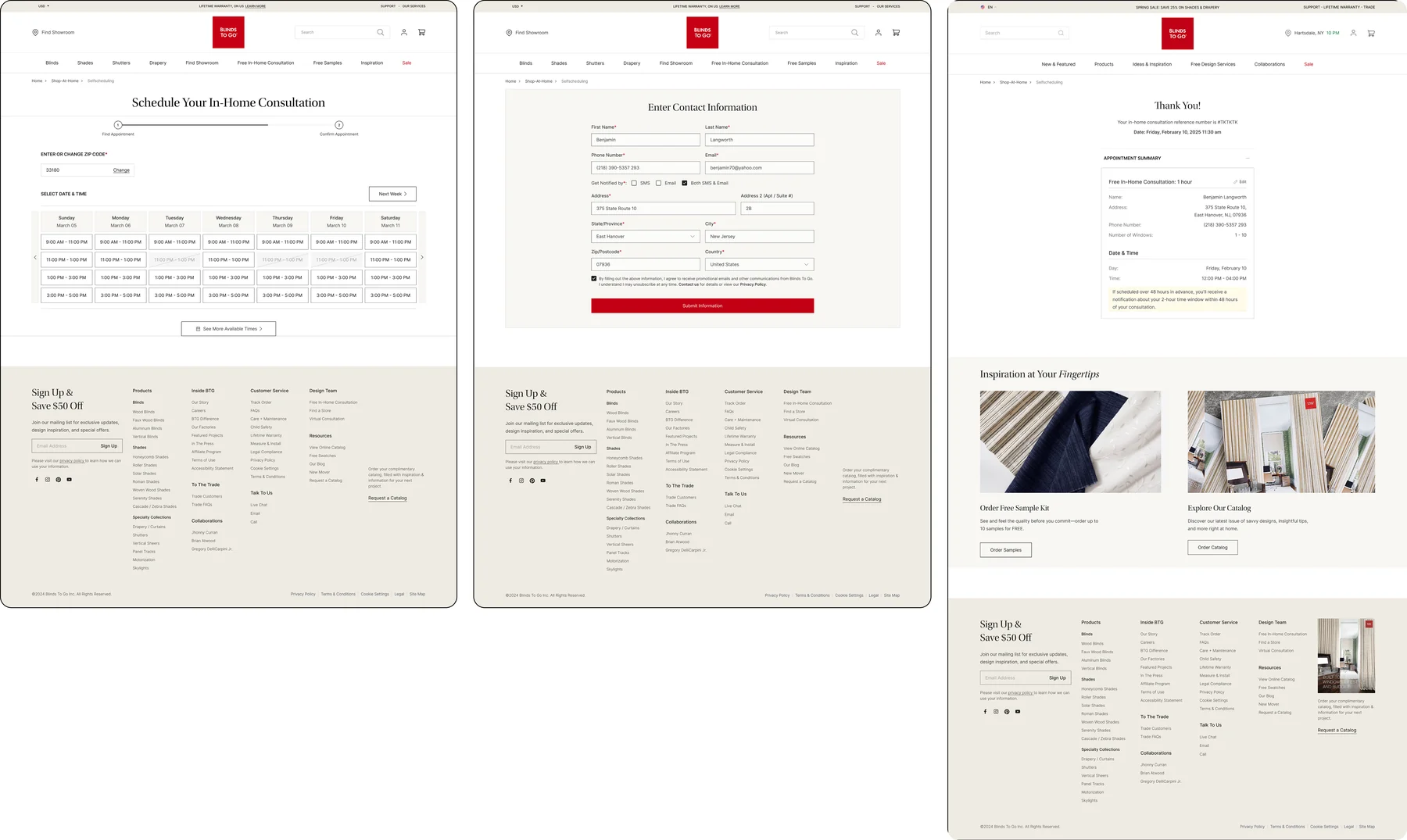Click Email Address field in Thank You page footer
1407x840 pixels.
tap(1012, 678)
